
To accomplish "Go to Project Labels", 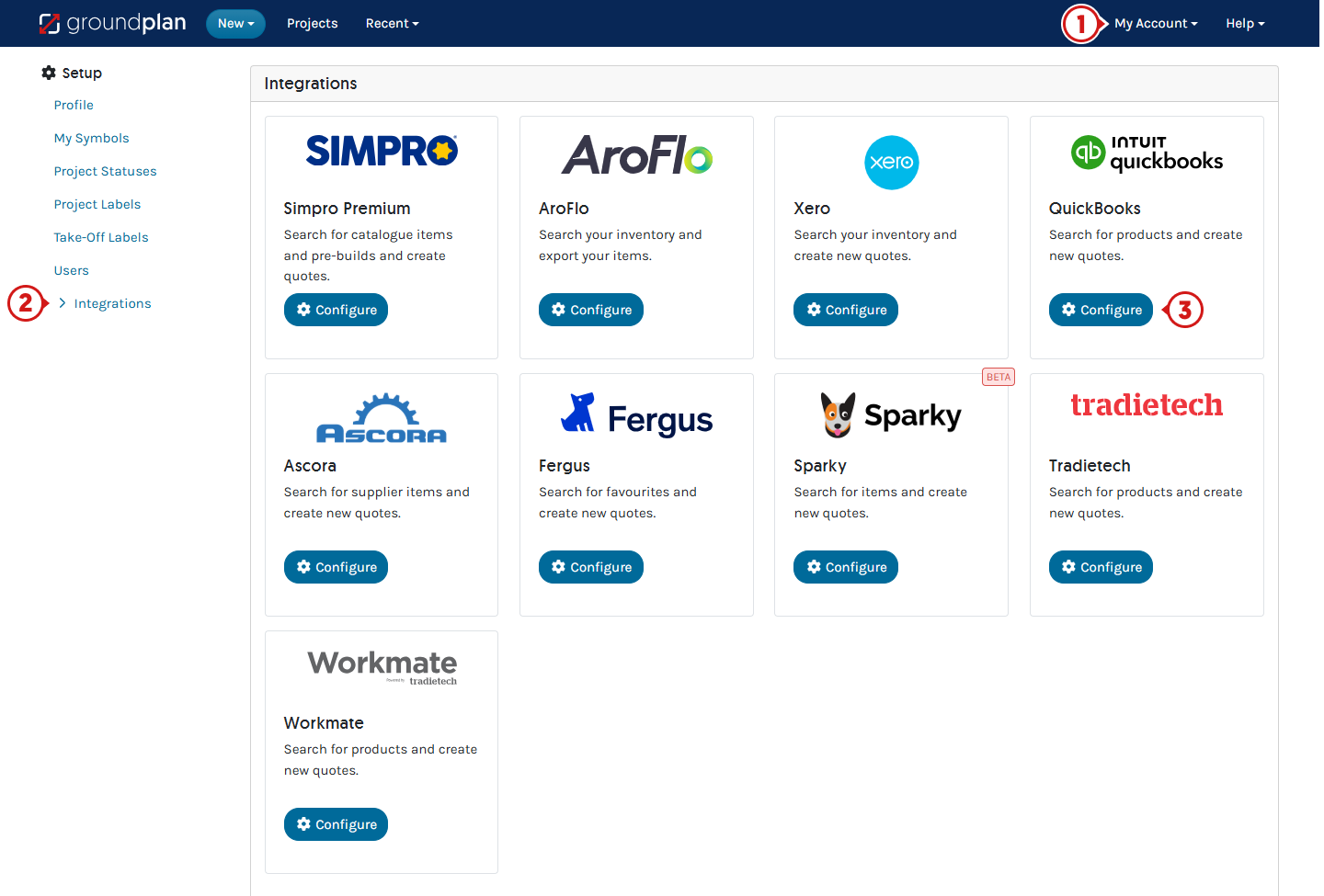I will (97, 204).
